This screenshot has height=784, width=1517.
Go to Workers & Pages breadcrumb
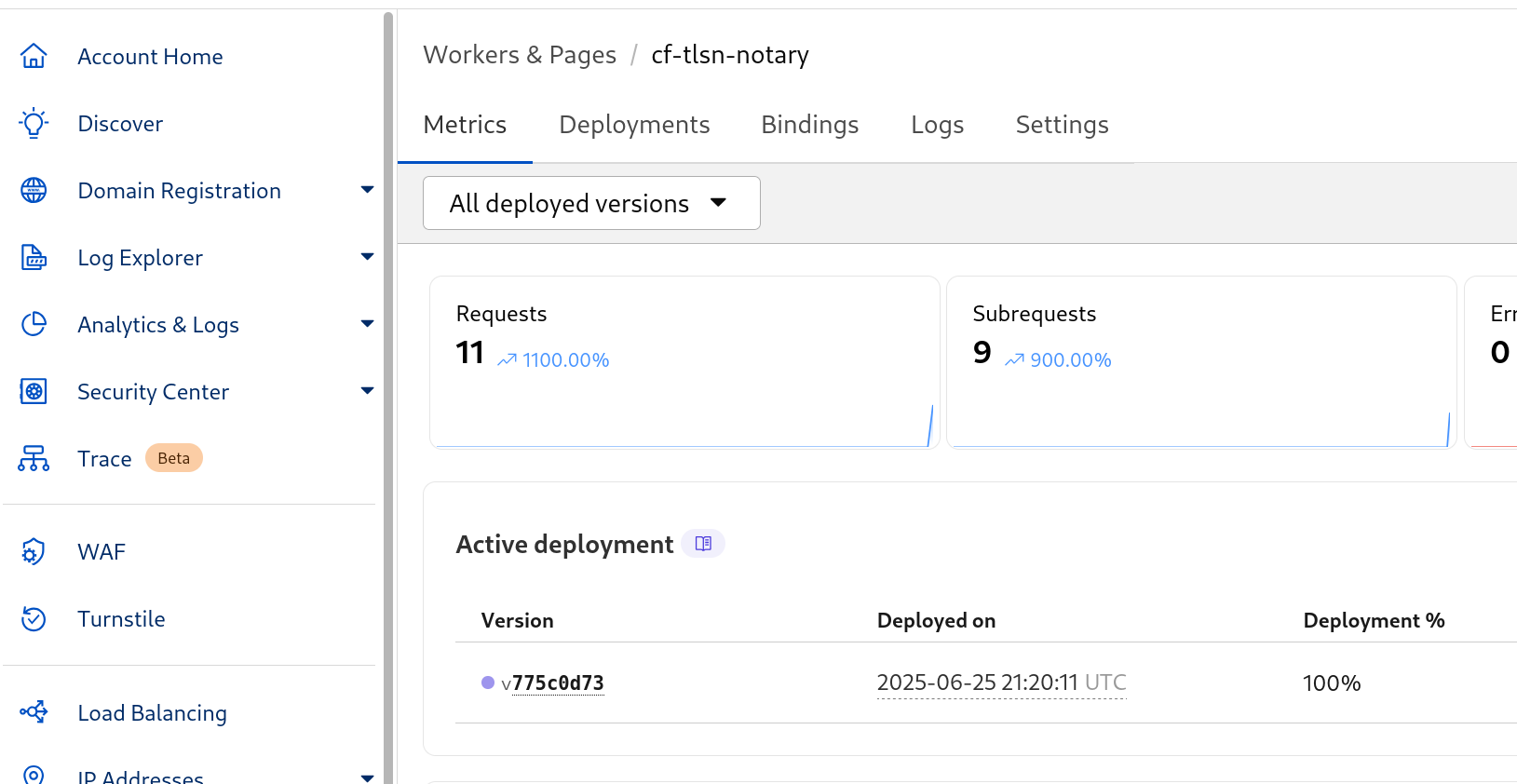[520, 55]
